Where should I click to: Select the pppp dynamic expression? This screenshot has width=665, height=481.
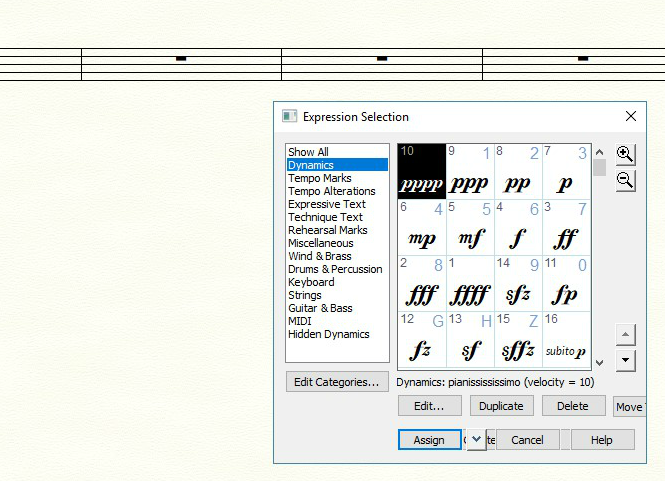421,171
